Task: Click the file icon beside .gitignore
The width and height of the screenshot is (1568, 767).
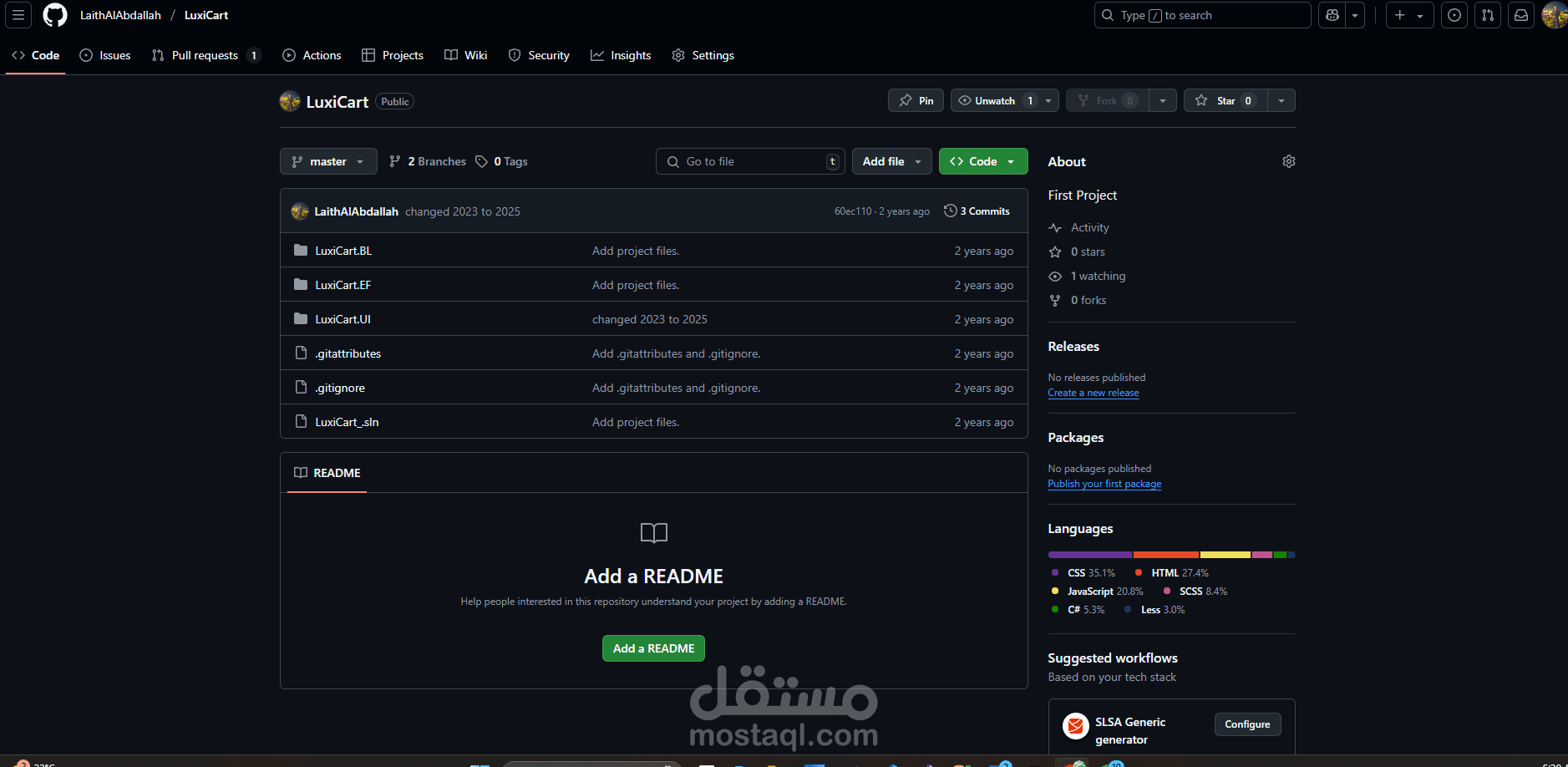Action: click(301, 388)
